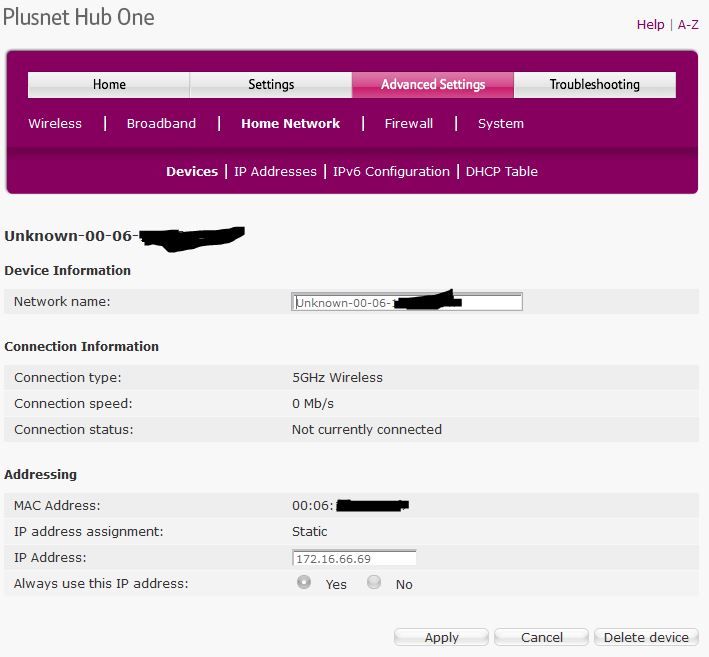Click the 5GHz Wireless connection type value
This screenshot has width=709, height=657.
[337, 378]
